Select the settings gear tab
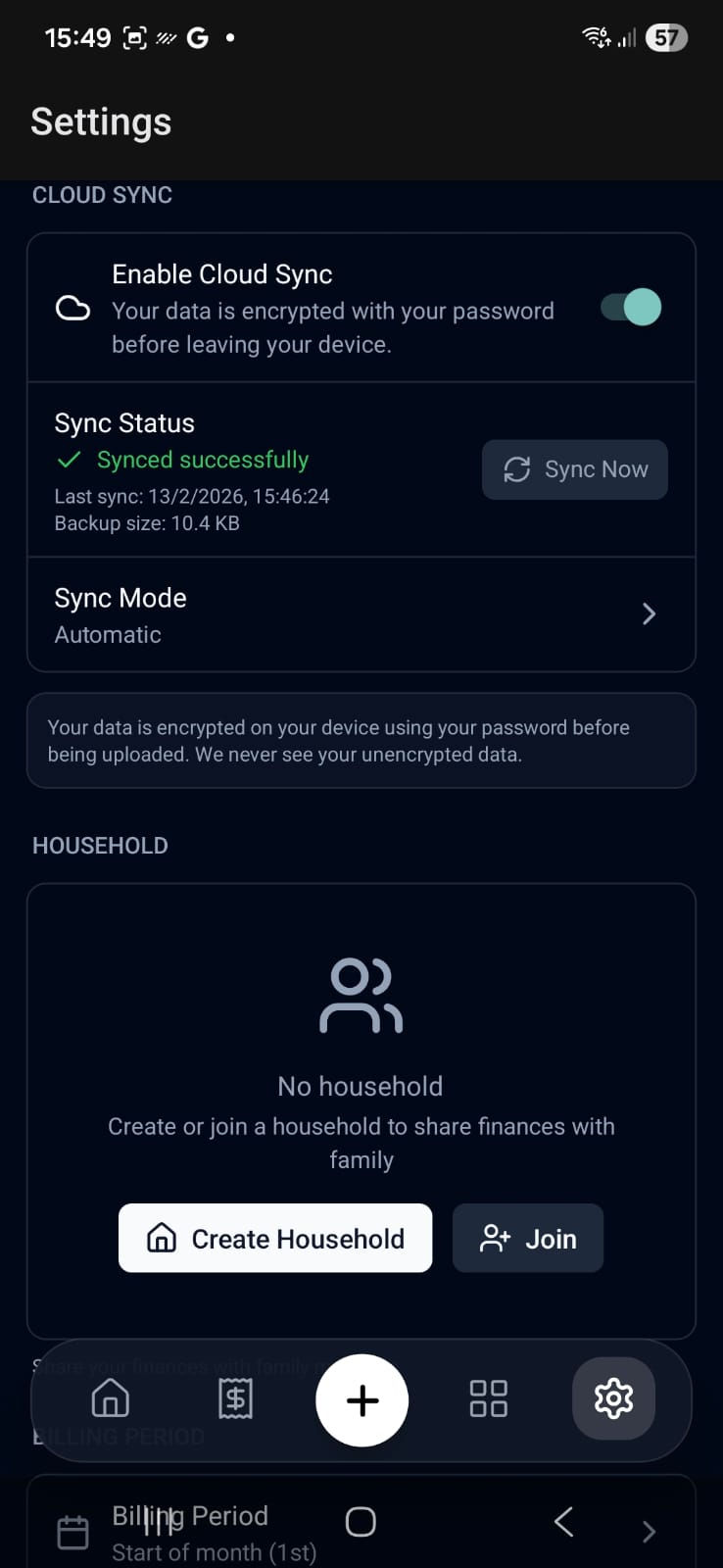 pos(613,1398)
